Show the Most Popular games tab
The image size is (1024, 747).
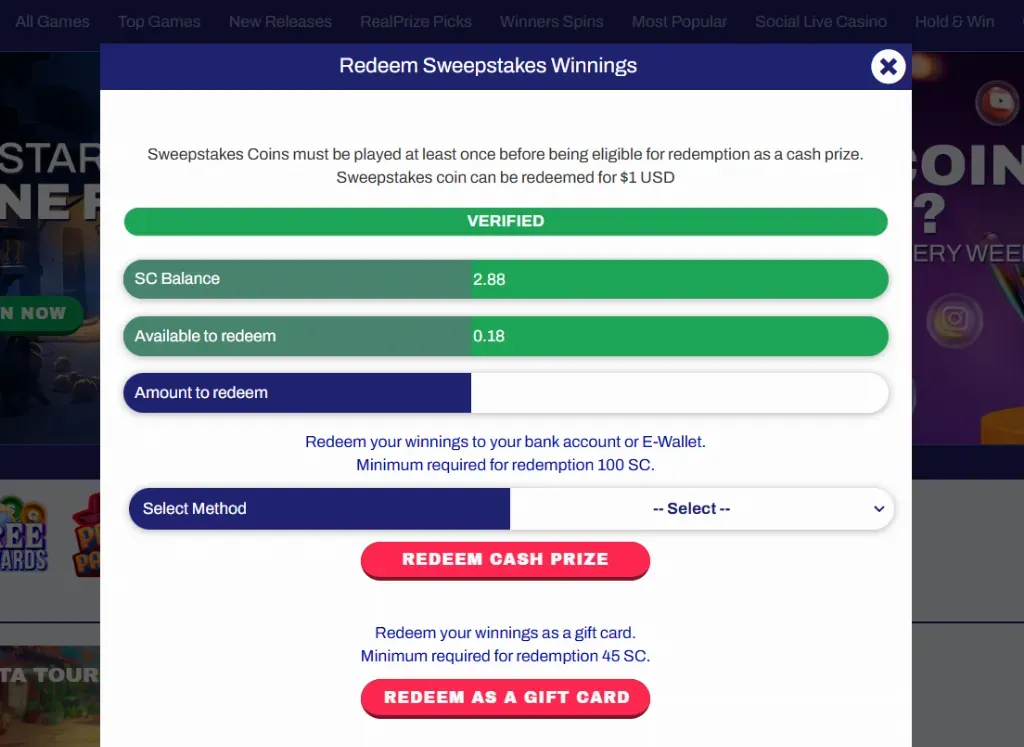[679, 21]
